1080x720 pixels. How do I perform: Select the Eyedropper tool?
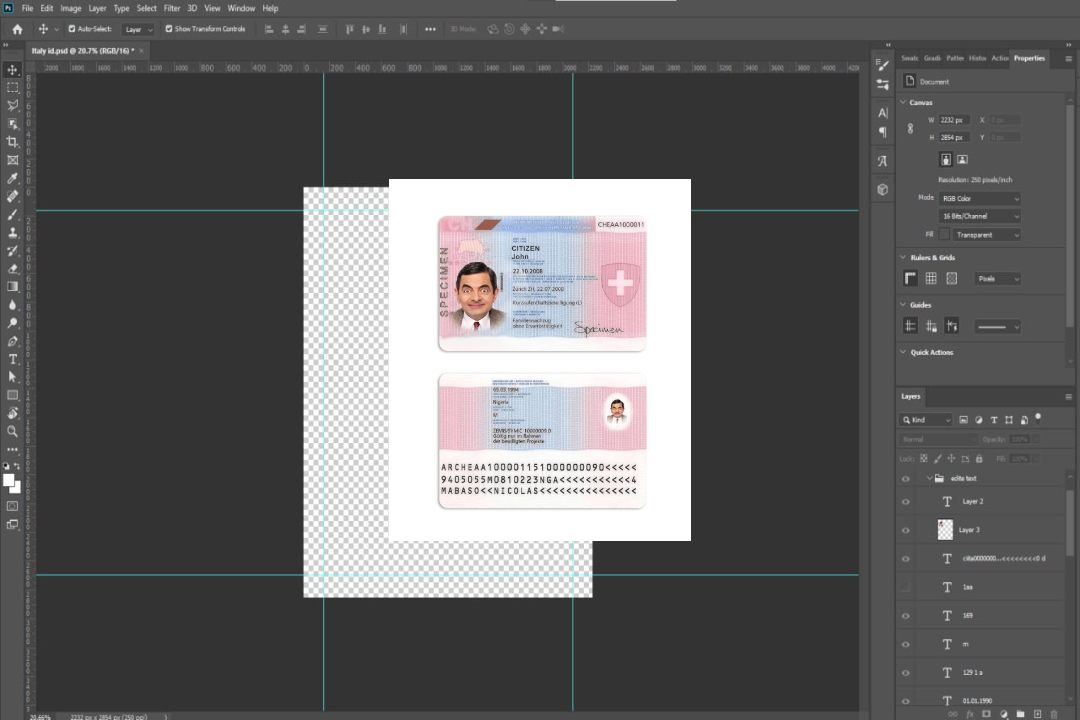(x=13, y=178)
